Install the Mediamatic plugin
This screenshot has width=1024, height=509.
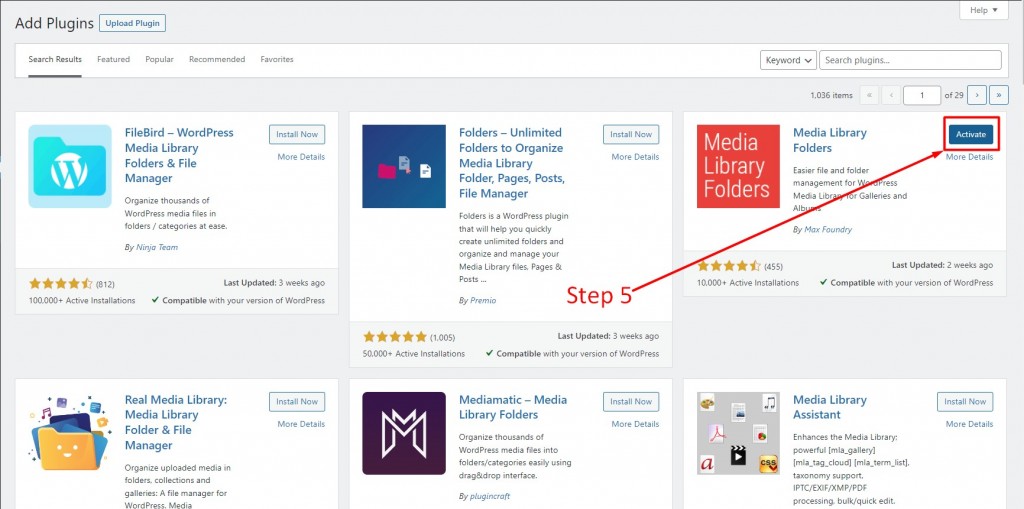(632, 402)
